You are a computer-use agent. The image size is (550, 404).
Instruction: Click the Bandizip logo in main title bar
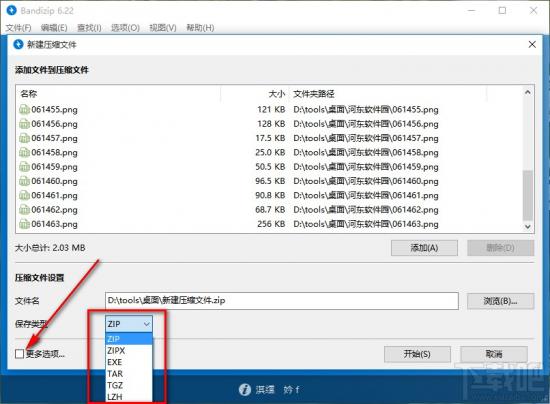pos(12,11)
